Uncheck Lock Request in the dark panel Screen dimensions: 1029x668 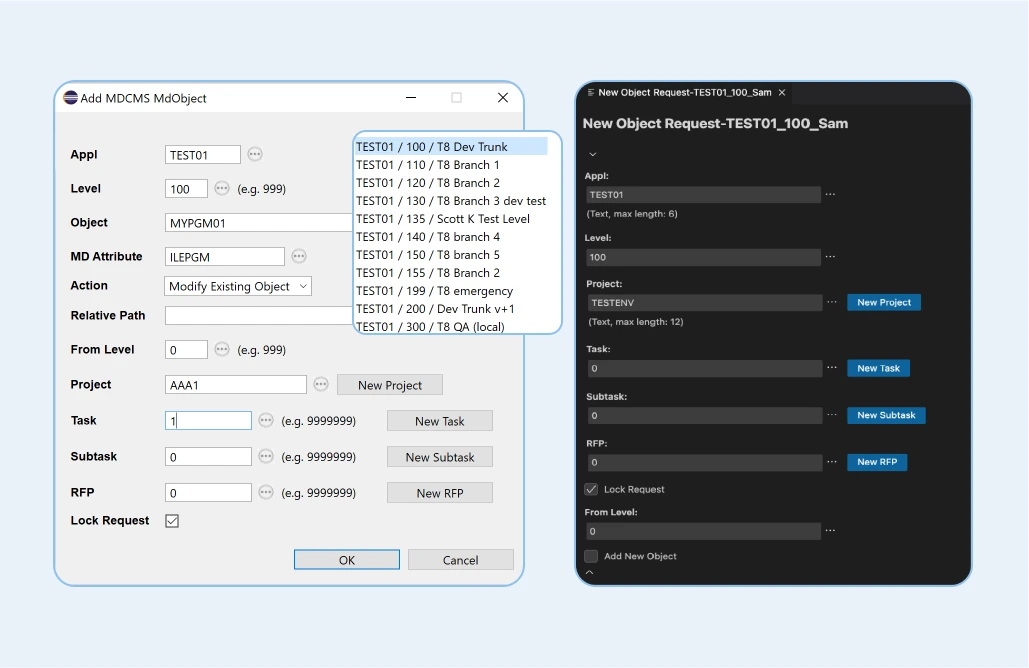[x=591, y=490]
